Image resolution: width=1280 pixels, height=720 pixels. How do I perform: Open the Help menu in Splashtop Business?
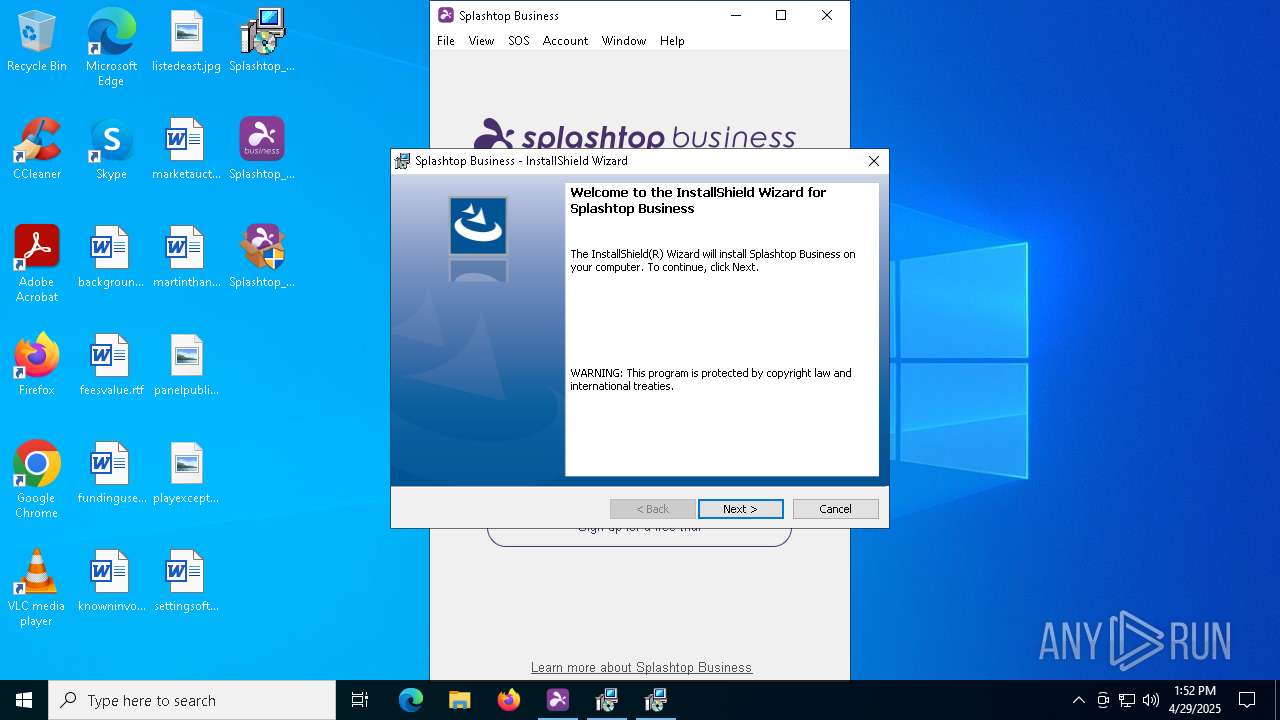pos(672,41)
